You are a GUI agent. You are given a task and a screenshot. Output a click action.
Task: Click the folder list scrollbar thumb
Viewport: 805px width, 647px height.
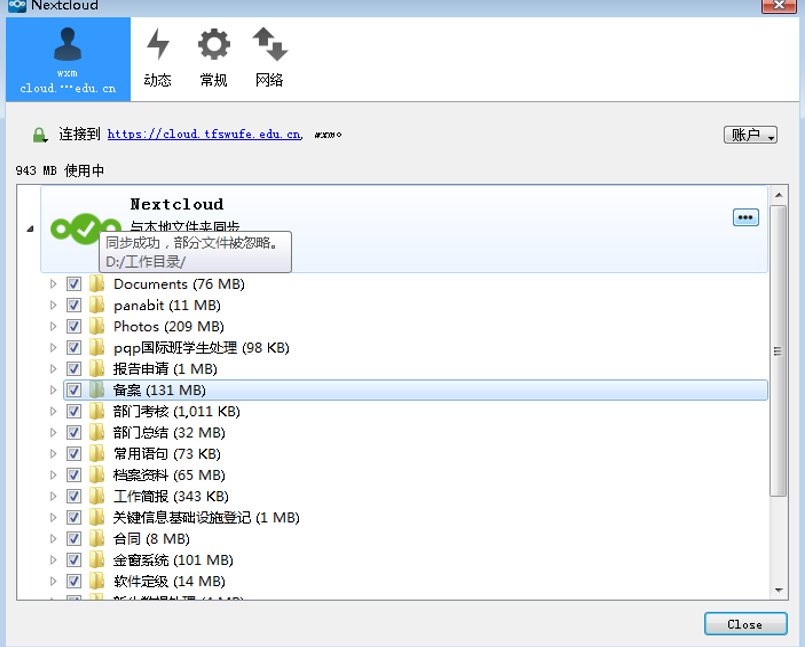tap(778, 351)
